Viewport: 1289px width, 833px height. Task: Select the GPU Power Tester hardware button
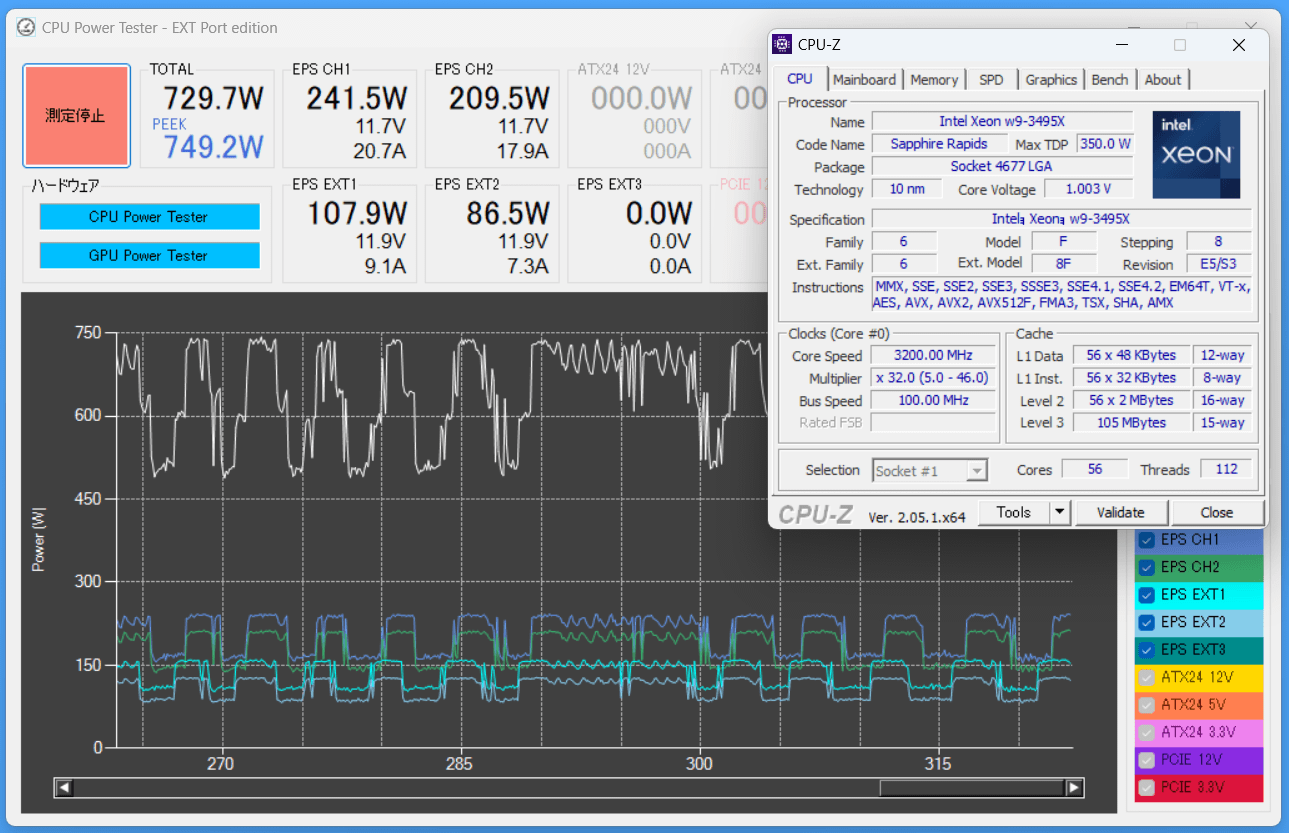pyautogui.click(x=149, y=255)
